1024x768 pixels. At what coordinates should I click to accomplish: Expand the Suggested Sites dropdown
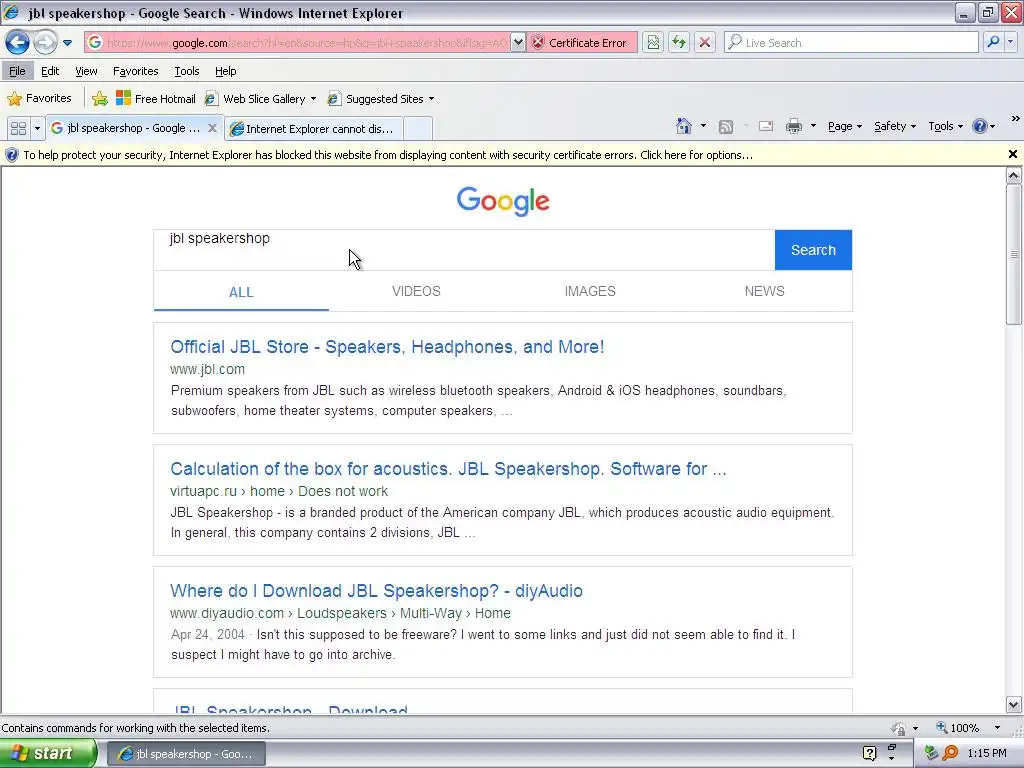[x=432, y=99]
